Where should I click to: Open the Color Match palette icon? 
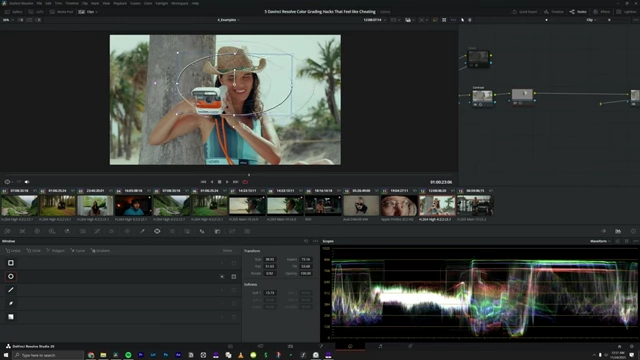click(22, 231)
